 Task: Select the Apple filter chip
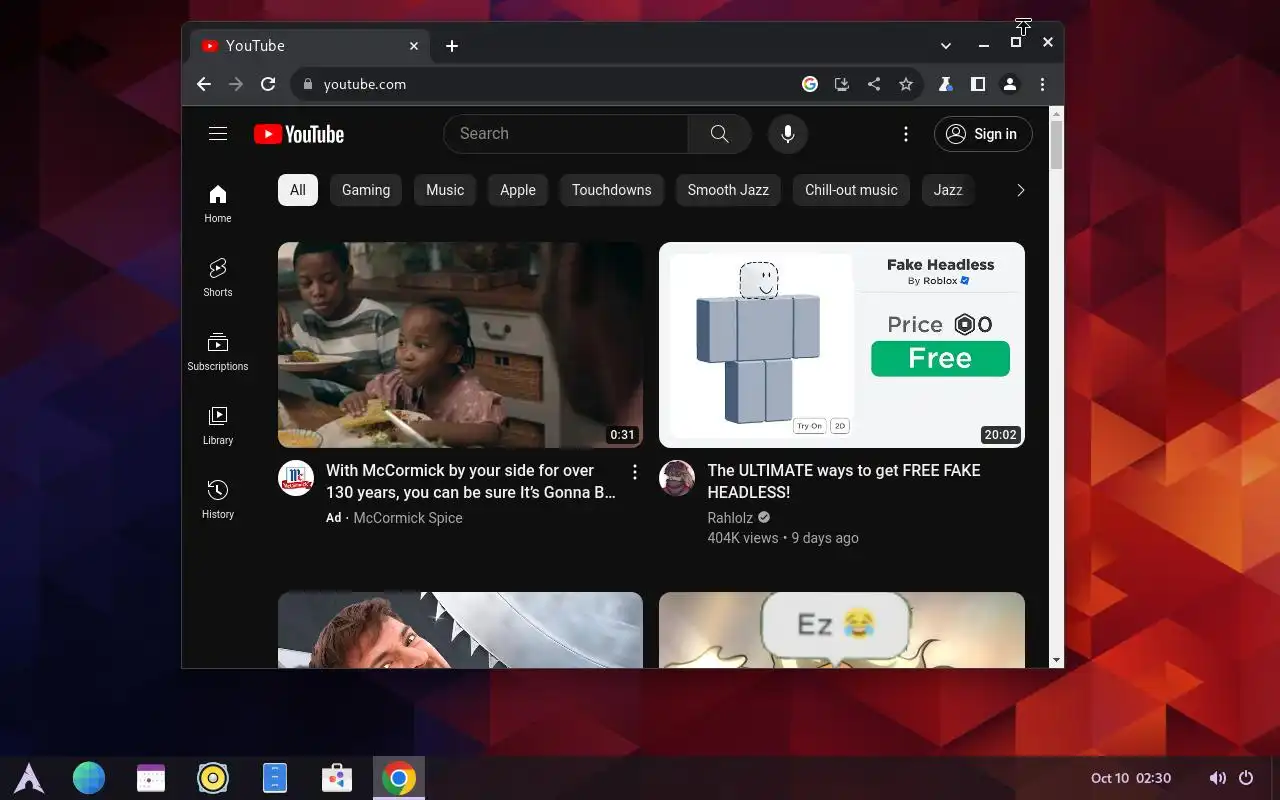pyautogui.click(x=518, y=190)
